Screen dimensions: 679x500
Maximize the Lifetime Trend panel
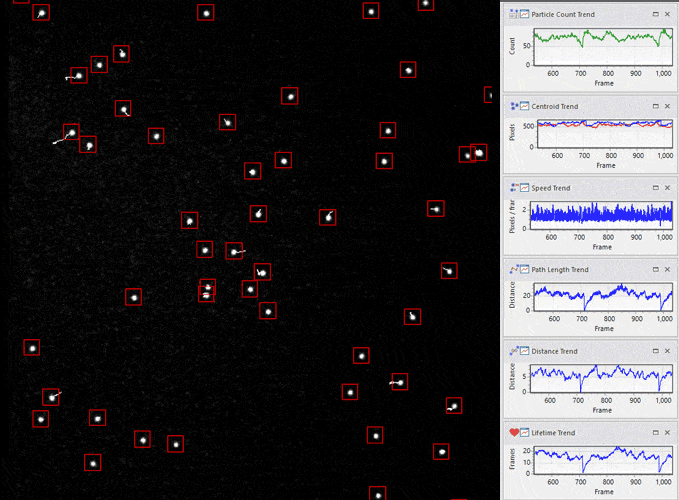pos(655,433)
